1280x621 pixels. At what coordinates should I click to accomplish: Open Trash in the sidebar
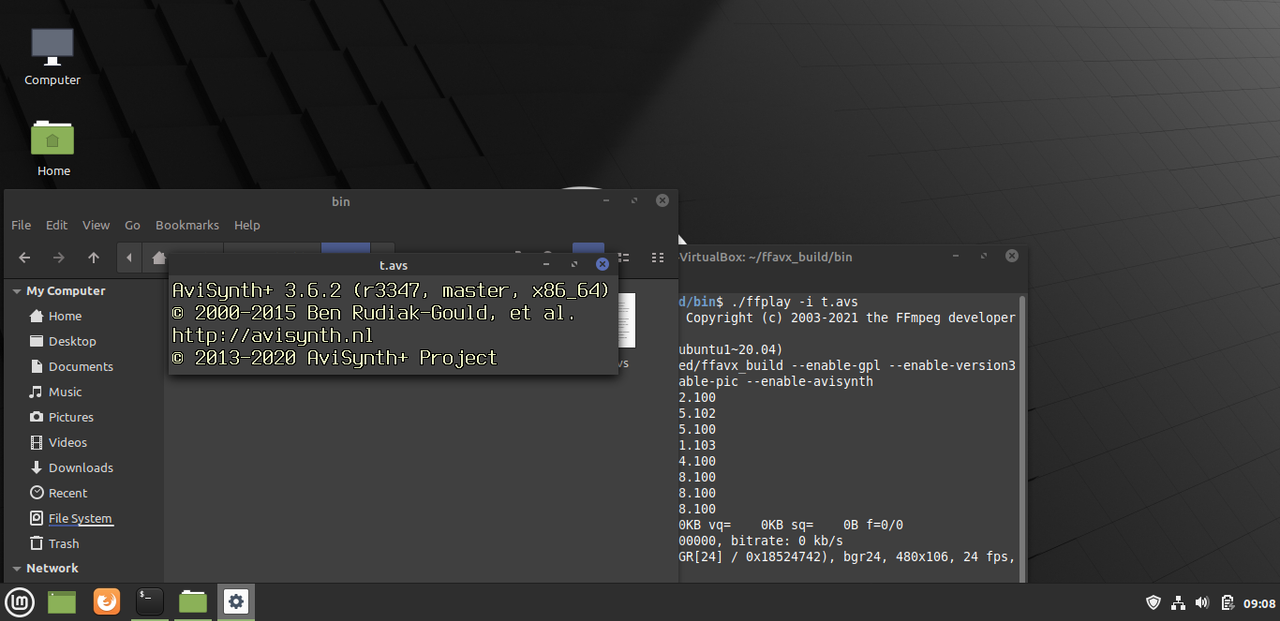pyautogui.click(x=63, y=544)
